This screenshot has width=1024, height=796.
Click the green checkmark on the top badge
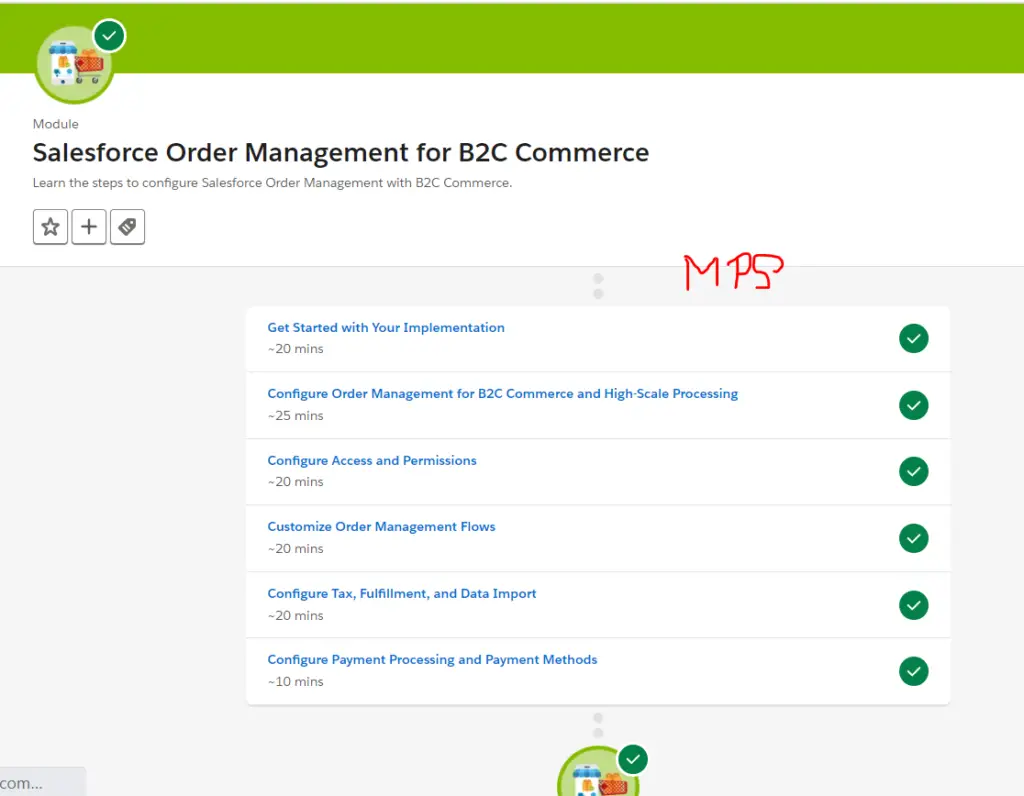tap(108, 34)
